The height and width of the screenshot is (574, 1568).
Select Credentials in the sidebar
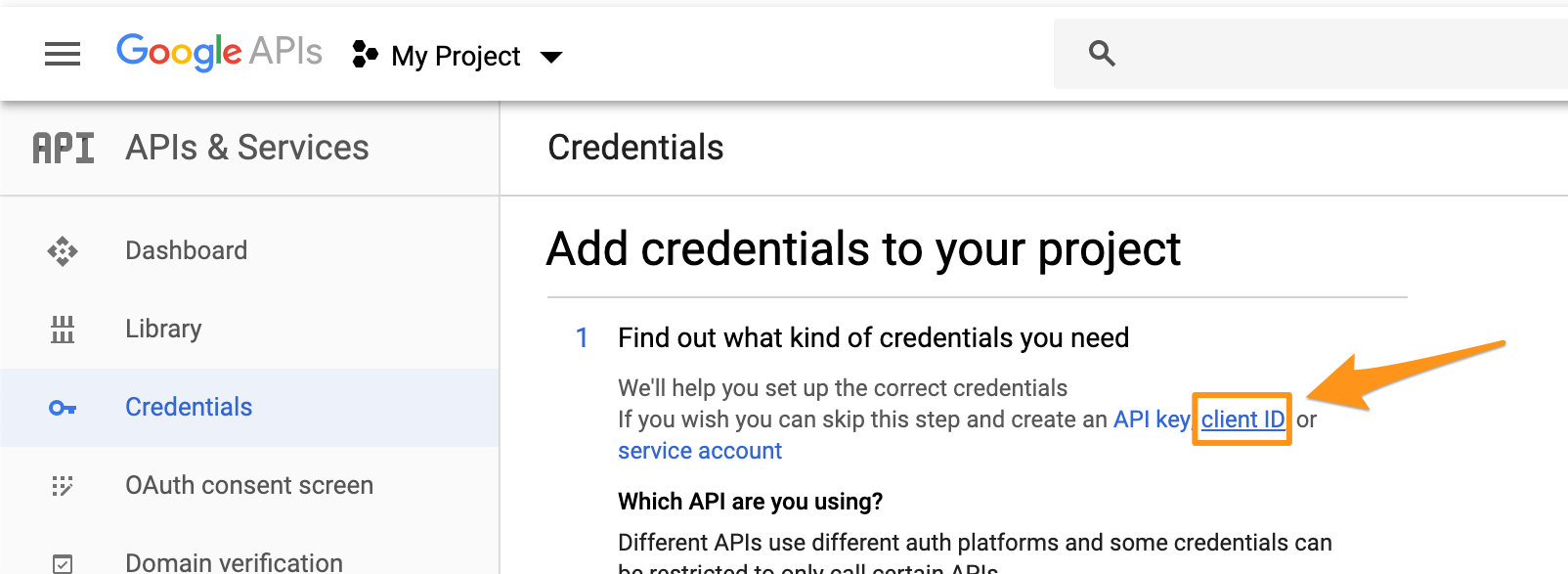point(189,408)
